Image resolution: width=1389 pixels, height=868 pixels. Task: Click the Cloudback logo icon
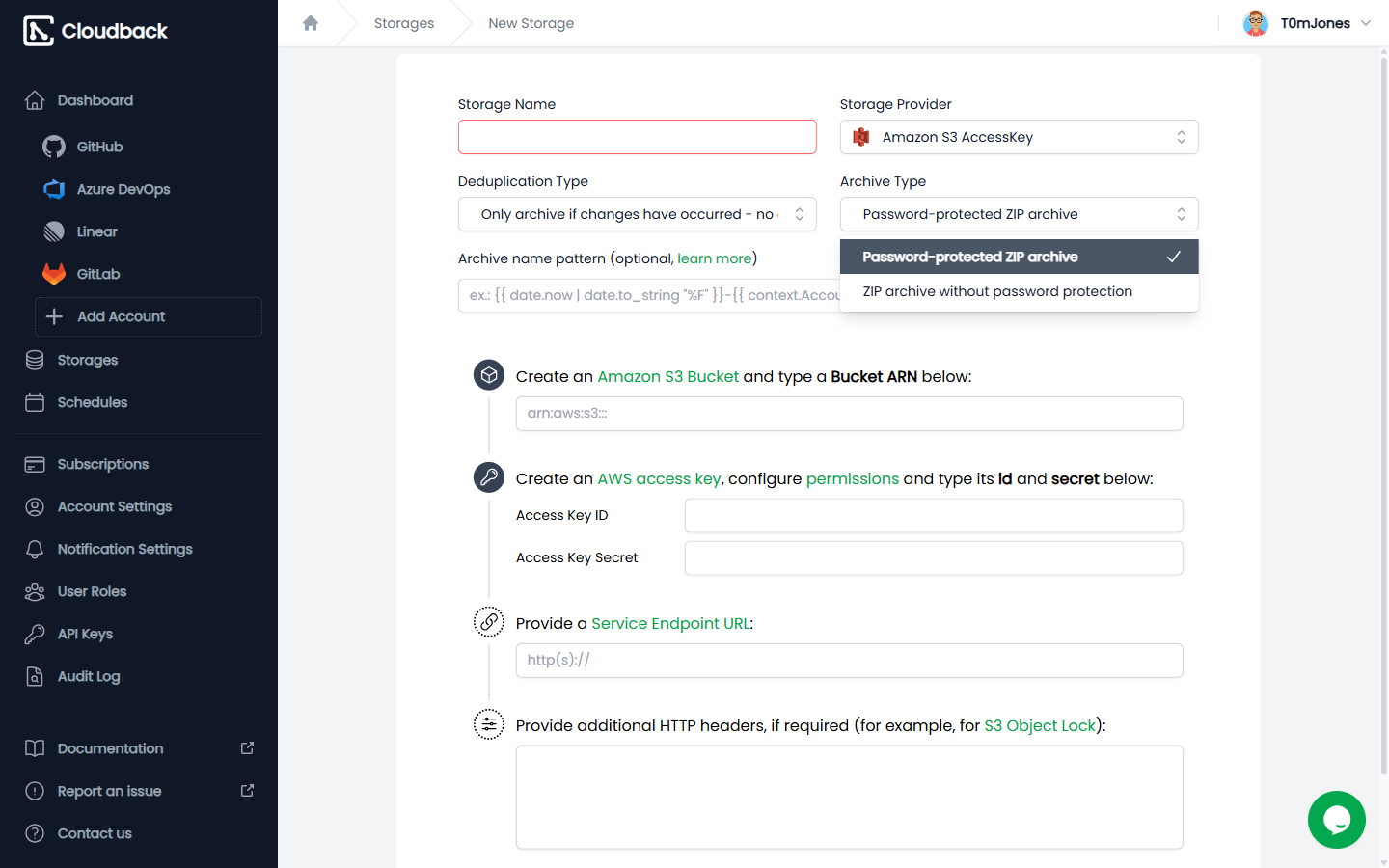[39, 31]
